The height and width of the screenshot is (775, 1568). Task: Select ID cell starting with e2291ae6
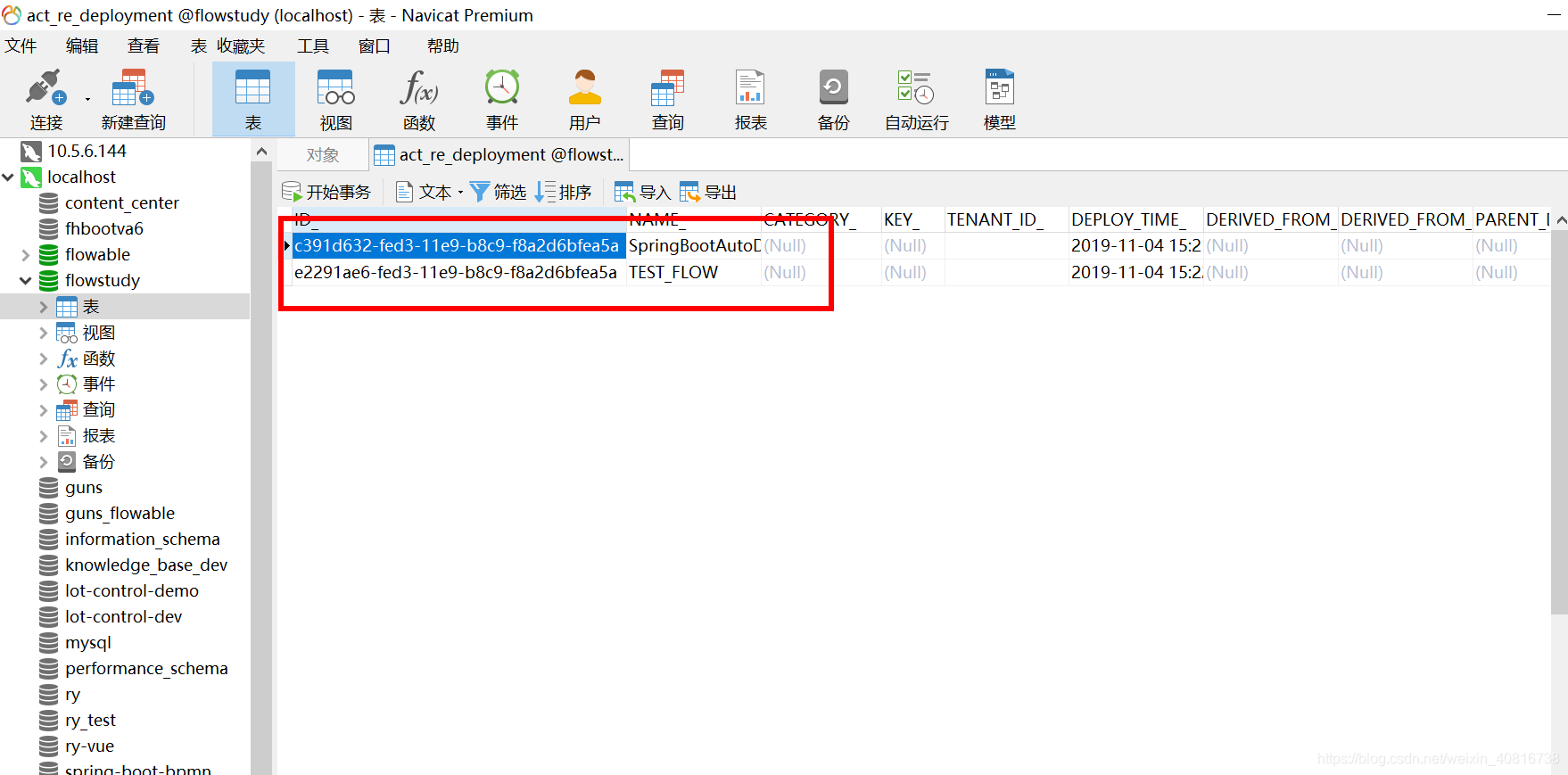[459, 272]
